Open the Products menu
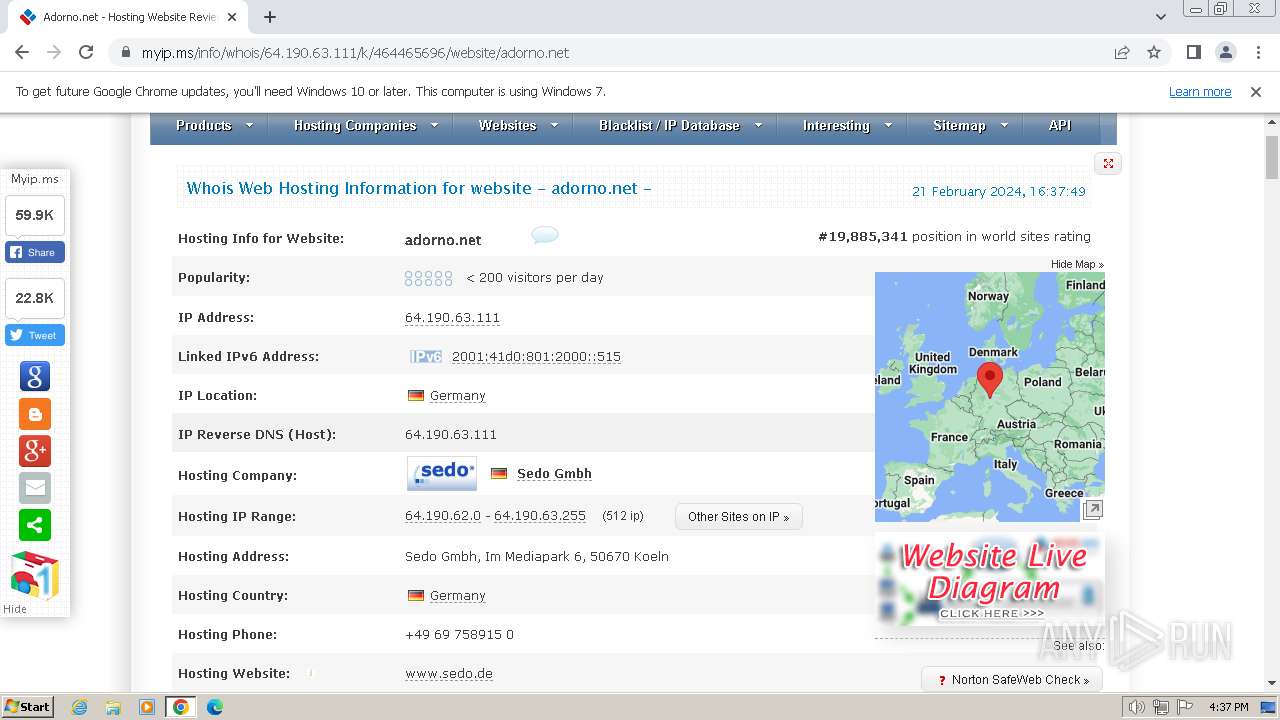This screenshot has width=1280, height=720. pyautogui.click(x=203, y=125)
